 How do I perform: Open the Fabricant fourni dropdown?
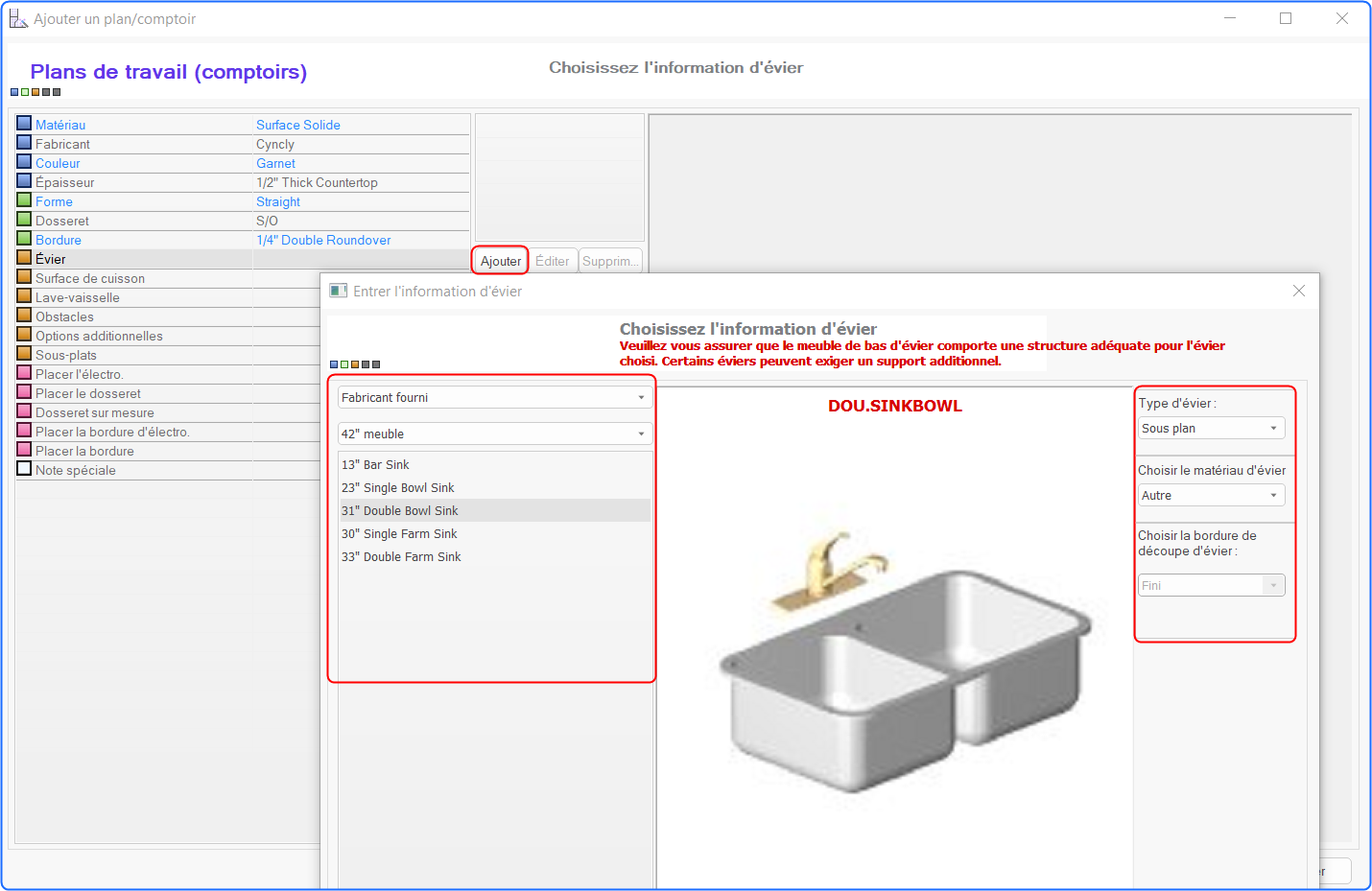coord(495,397)
